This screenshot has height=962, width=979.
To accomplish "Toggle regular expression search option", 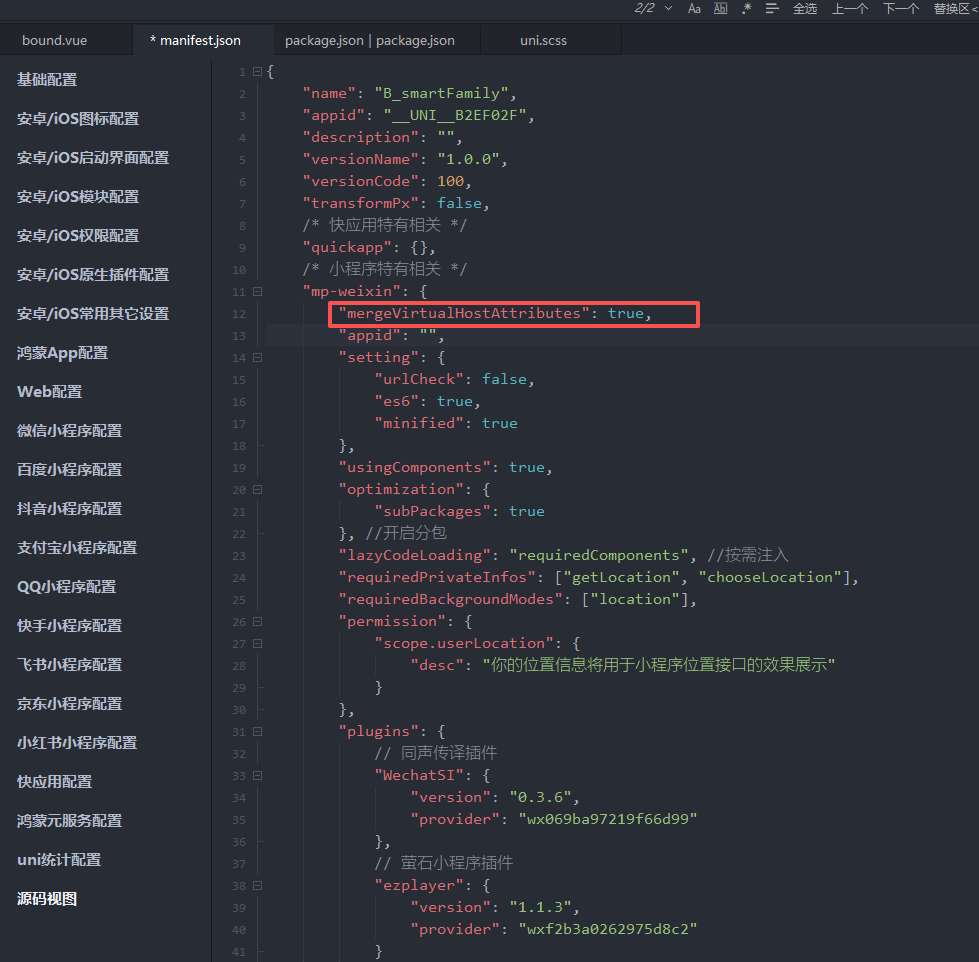I will (x=746, y=8).
